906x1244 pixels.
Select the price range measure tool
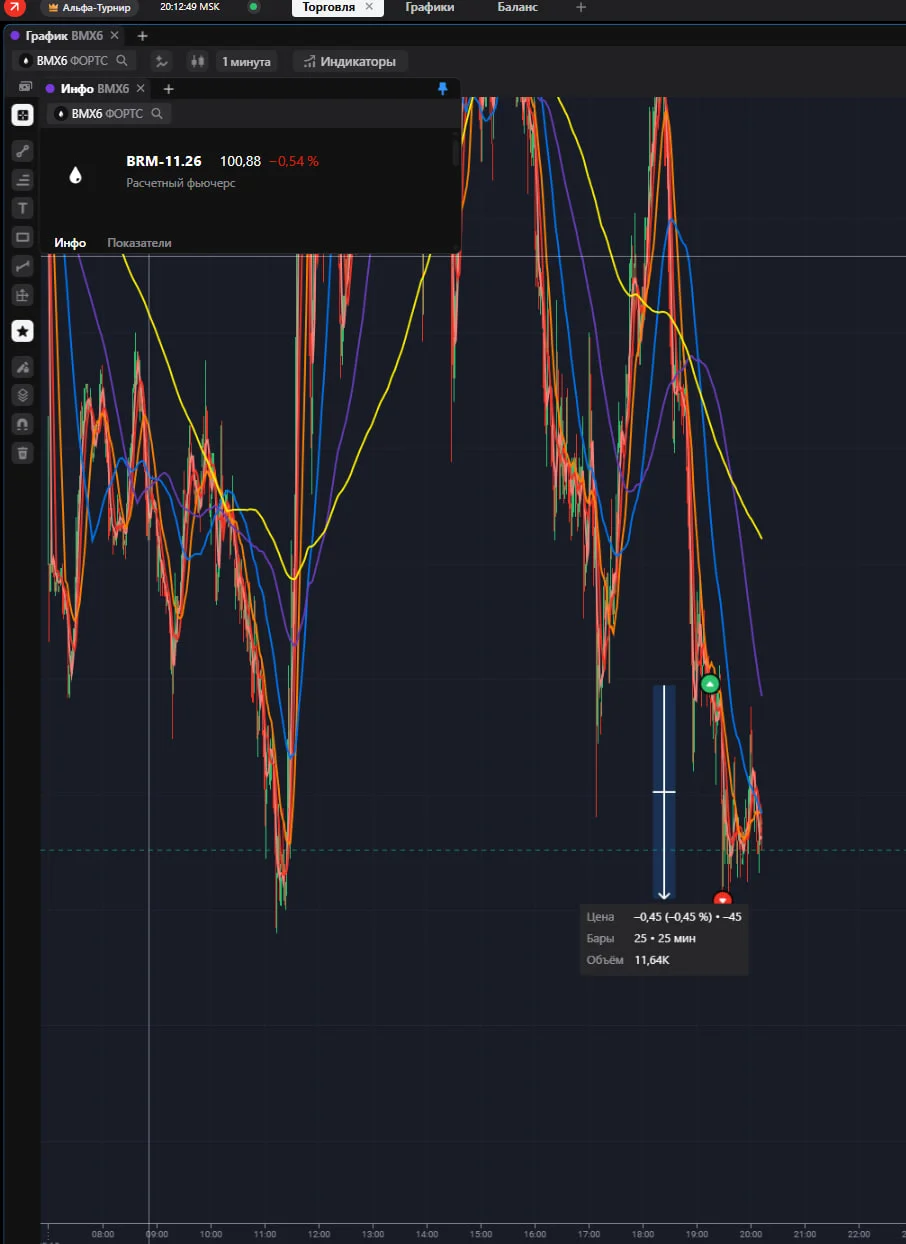(x=22, y=266)
